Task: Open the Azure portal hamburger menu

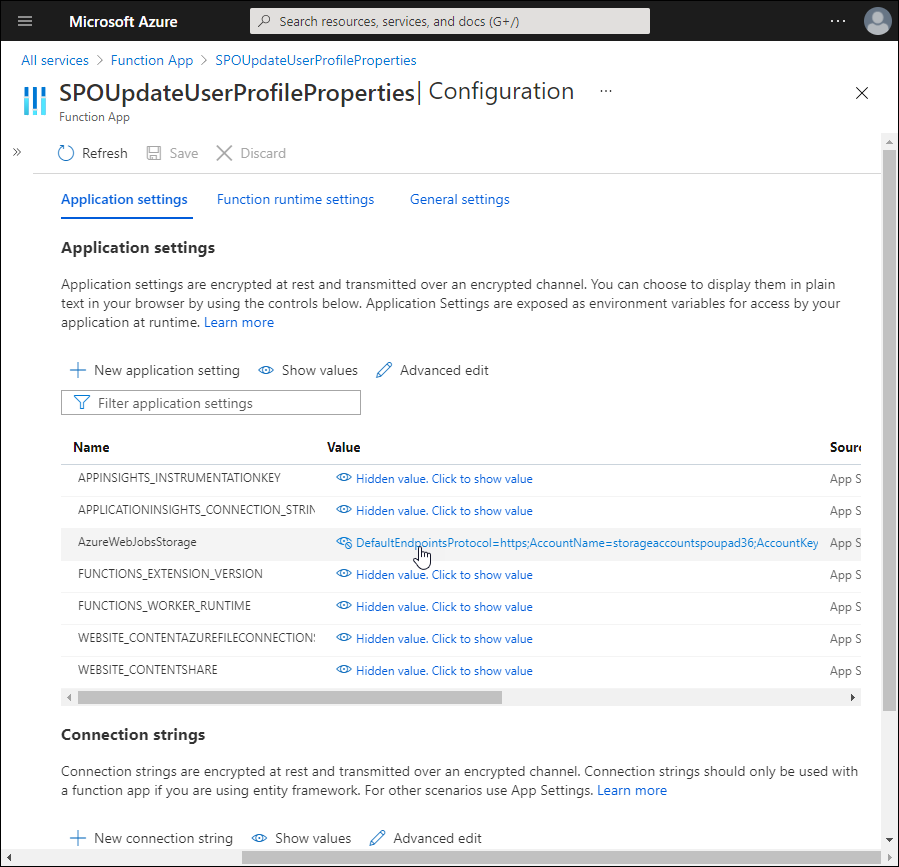Action: click(x=25, y=21)
